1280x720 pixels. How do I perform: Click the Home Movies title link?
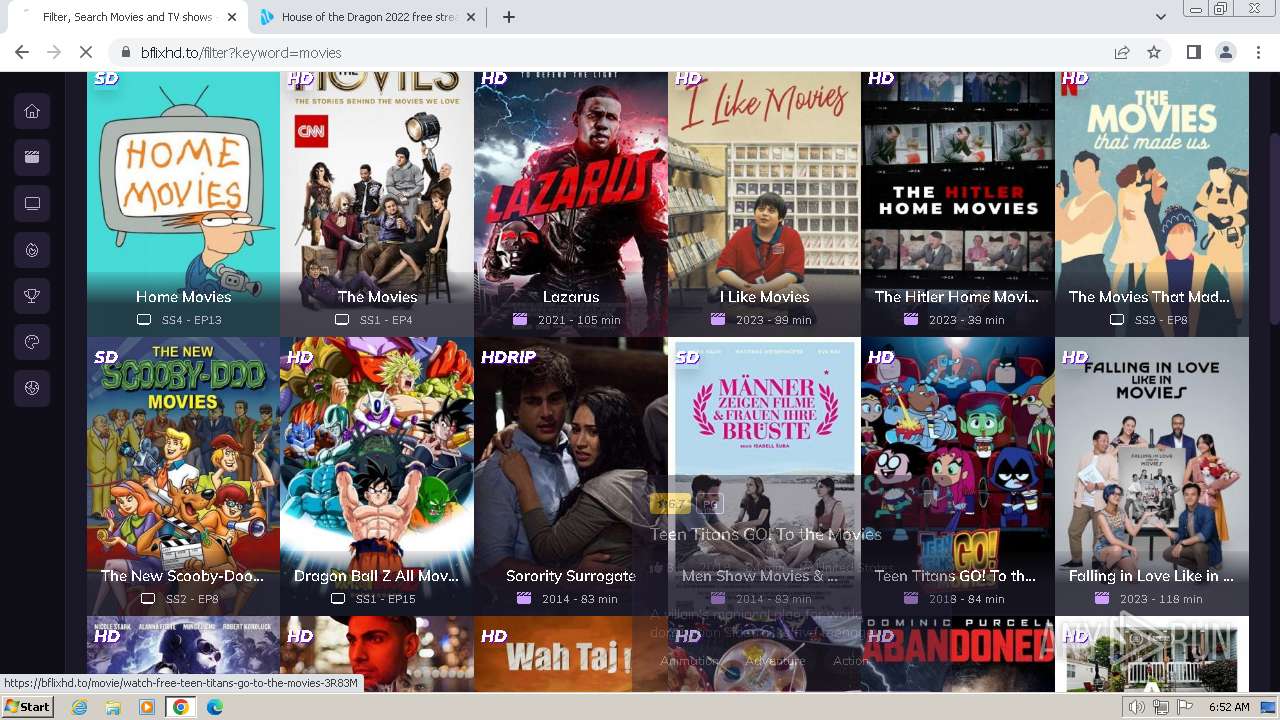(183, 297)
